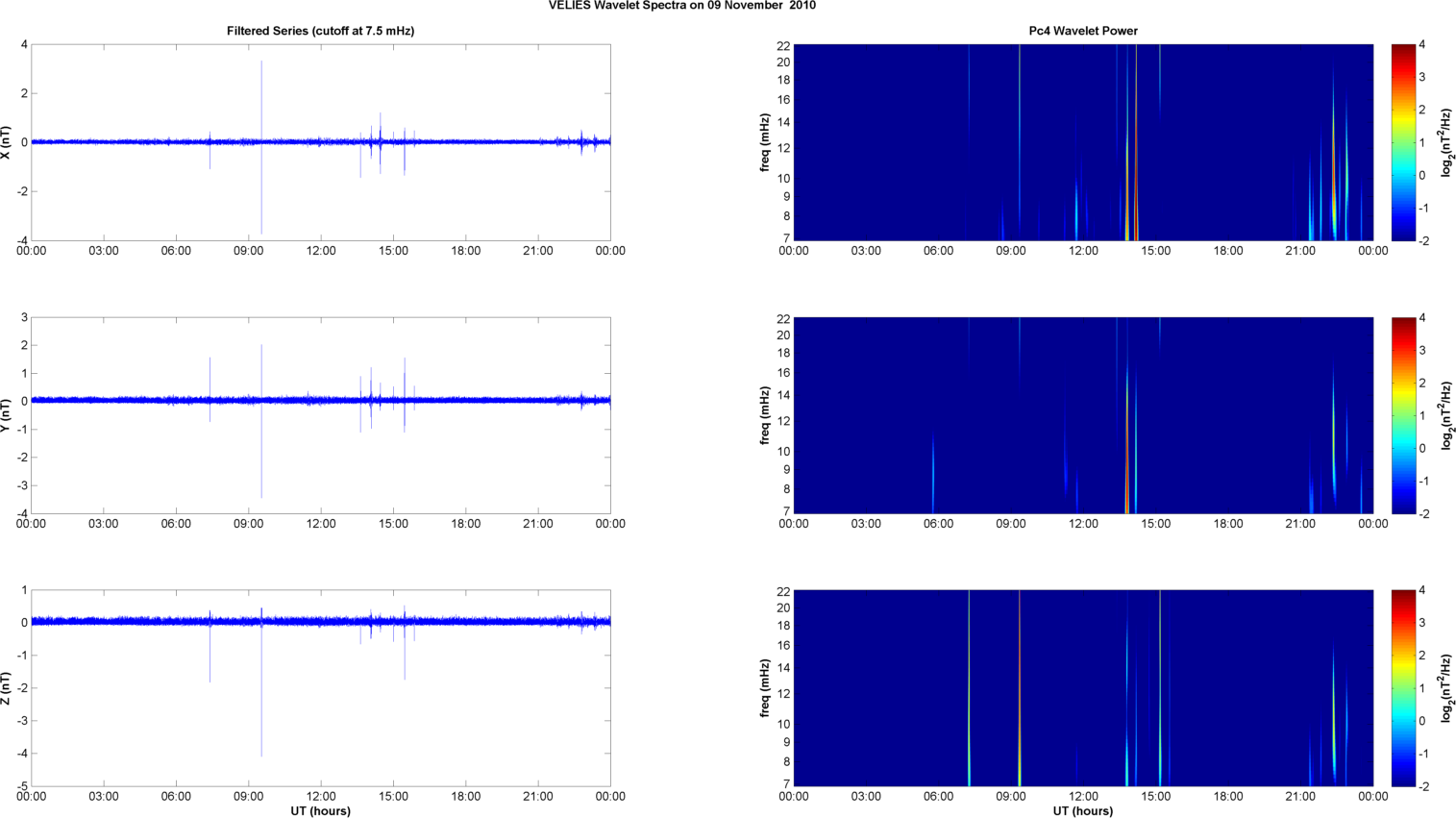Click the VELIES Wavelet Spectra figure title
This screenshot has width=1456, height=818.
(681, 6)
